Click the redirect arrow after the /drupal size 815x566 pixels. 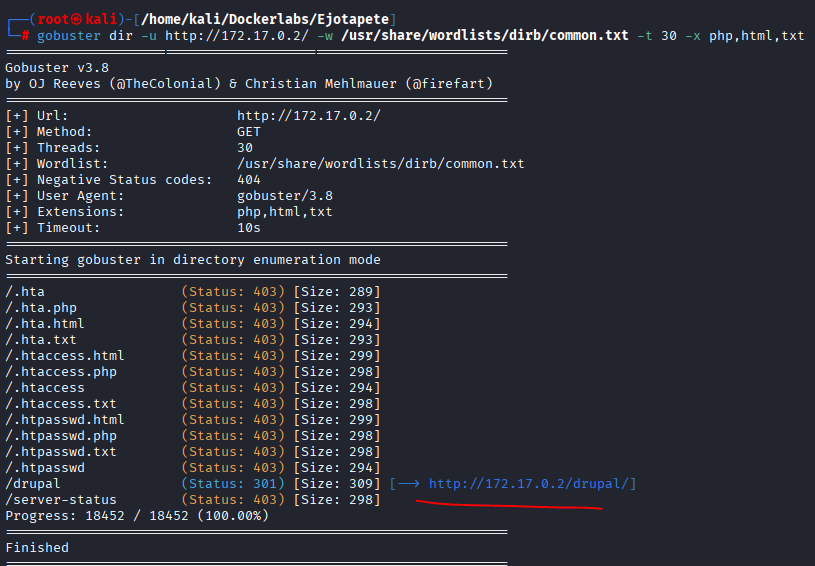409,484
